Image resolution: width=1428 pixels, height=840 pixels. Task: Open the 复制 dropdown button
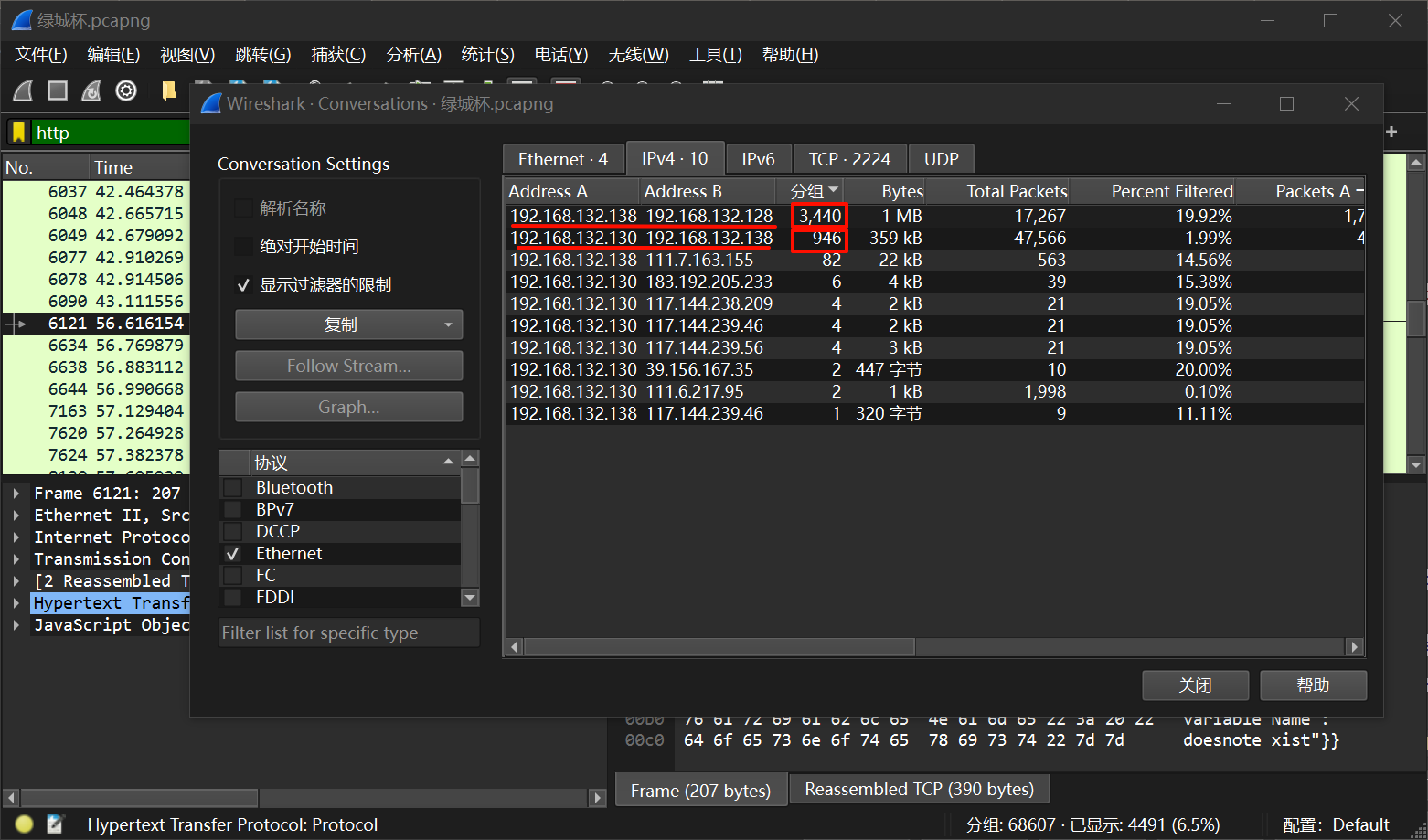click(348, 324)
